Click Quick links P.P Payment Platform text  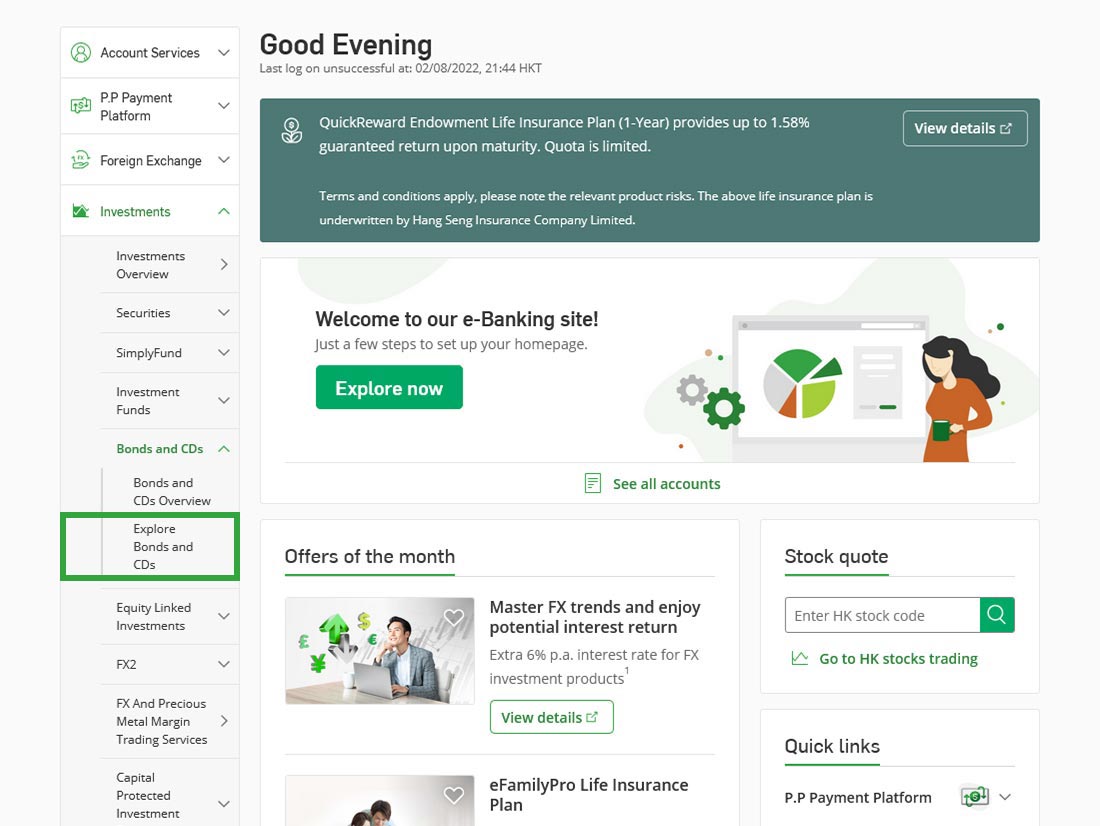coord(858,797)
